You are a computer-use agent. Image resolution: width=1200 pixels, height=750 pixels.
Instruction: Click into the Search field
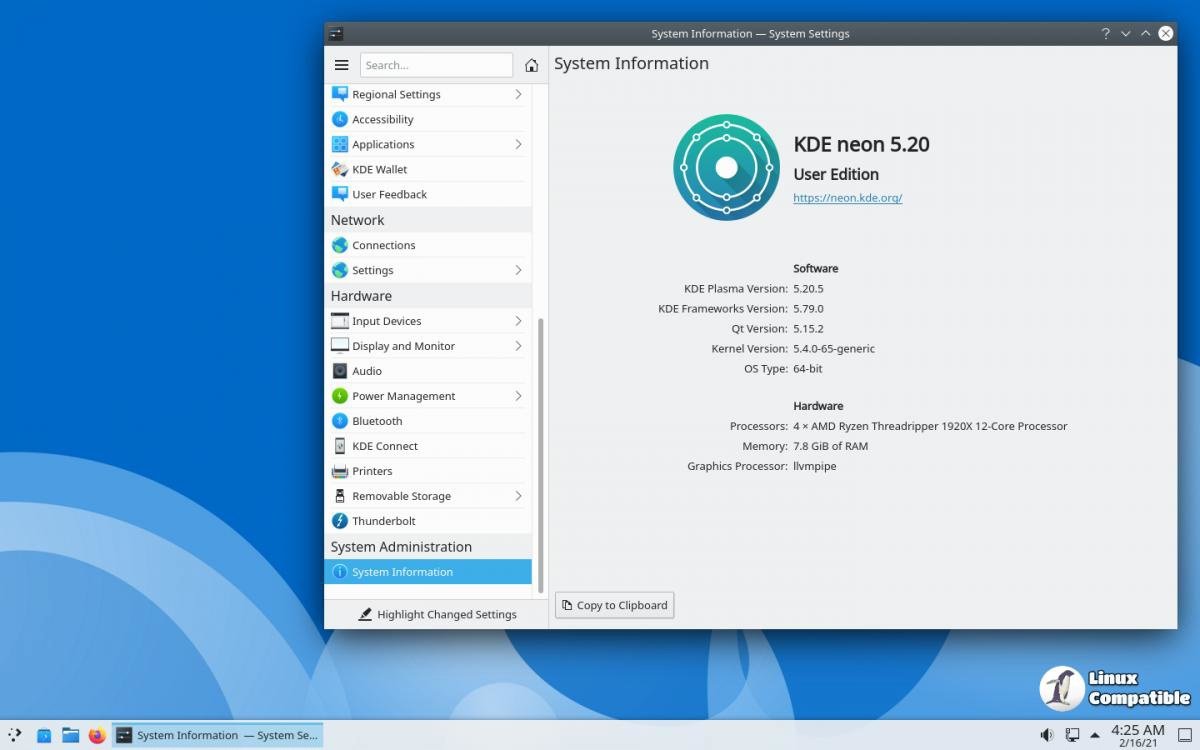(x=436, y=65)
